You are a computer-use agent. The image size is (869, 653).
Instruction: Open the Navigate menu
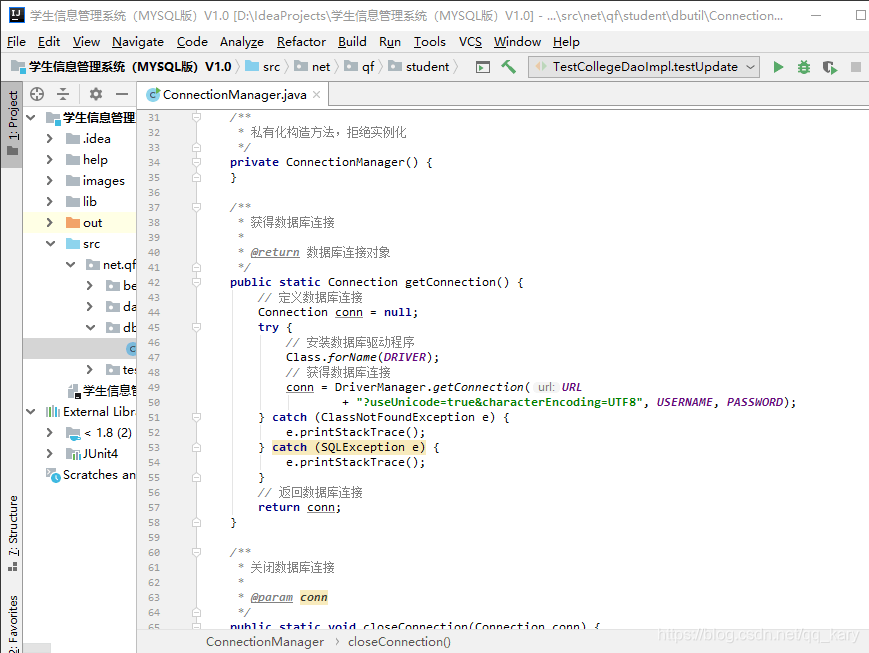pos(138,42)
